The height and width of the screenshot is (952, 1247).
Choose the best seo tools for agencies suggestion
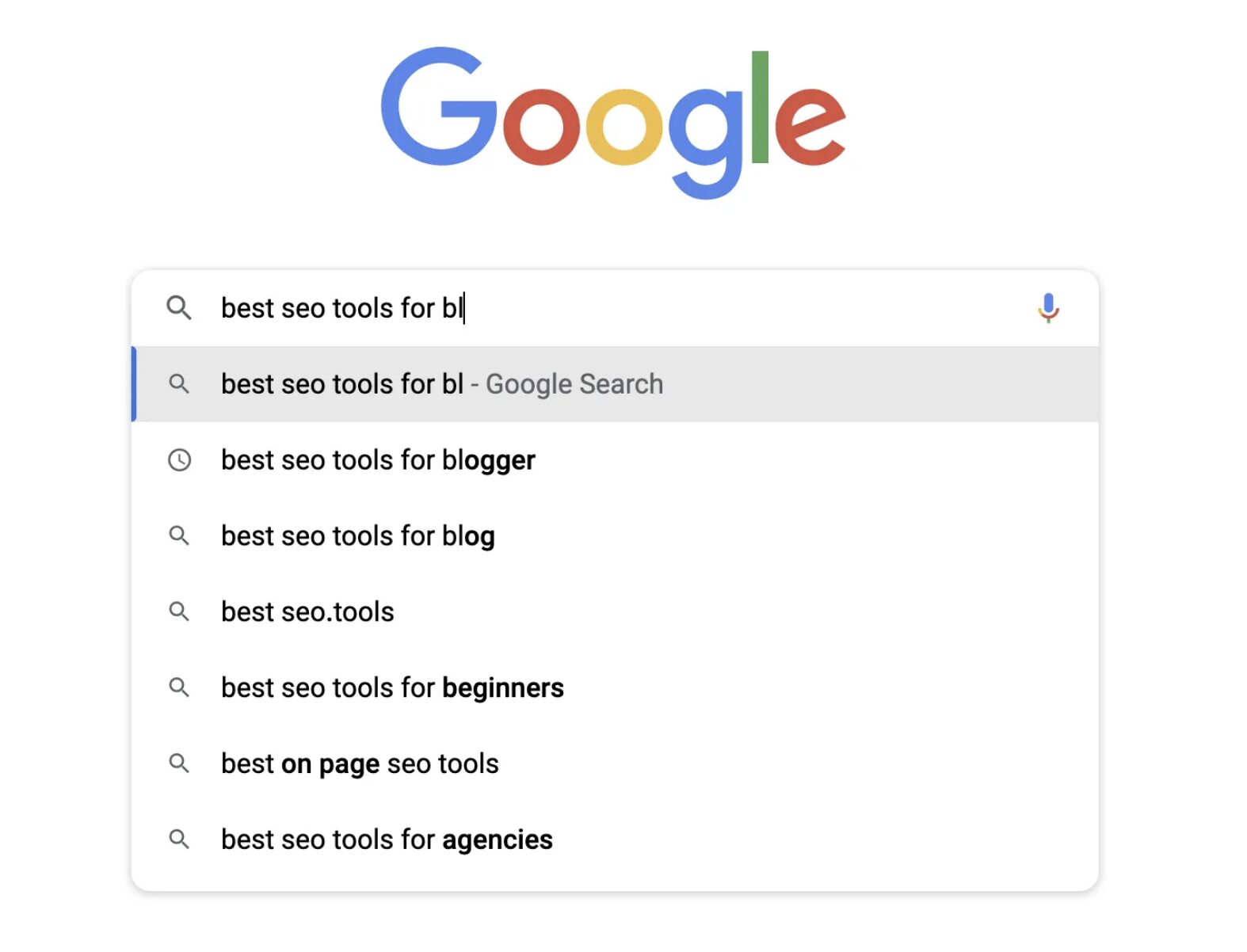(x=386, y=840)
